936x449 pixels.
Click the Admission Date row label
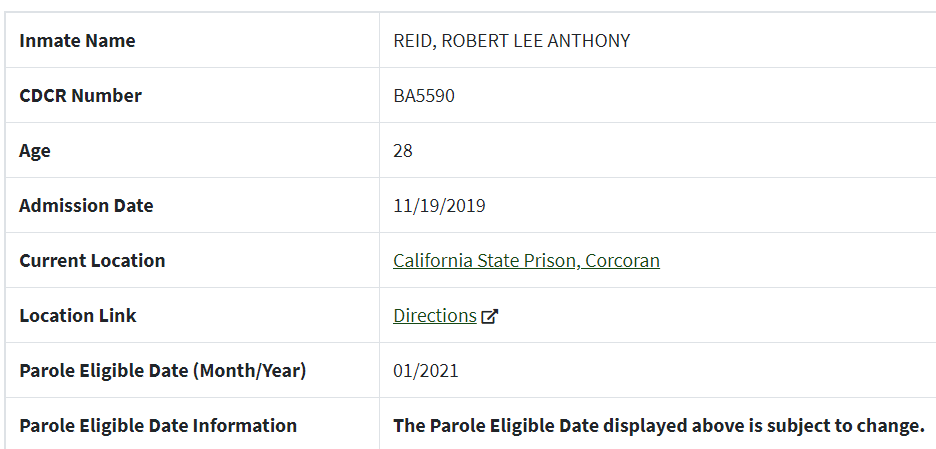pyautogui.click(x=86, y=206)
